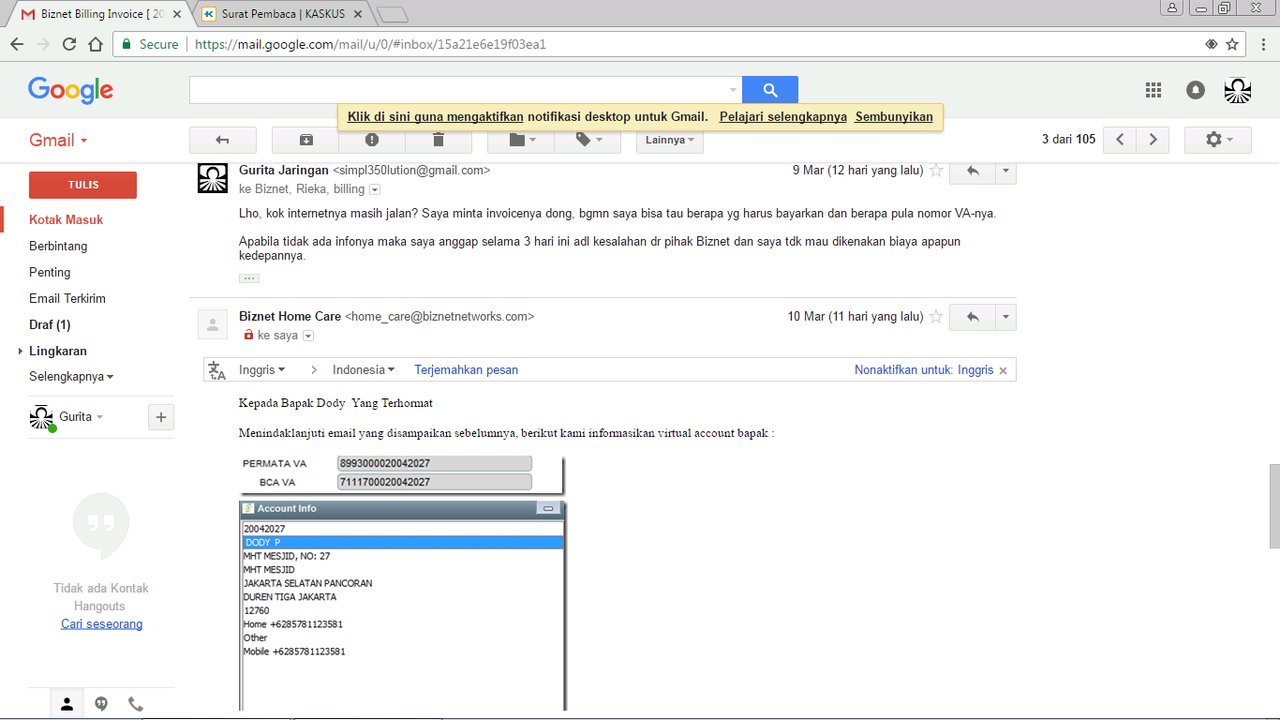1280x720 pixels.
Task: Select Biznet Billing Invoice browser tab
Action: tap(100, 15)
